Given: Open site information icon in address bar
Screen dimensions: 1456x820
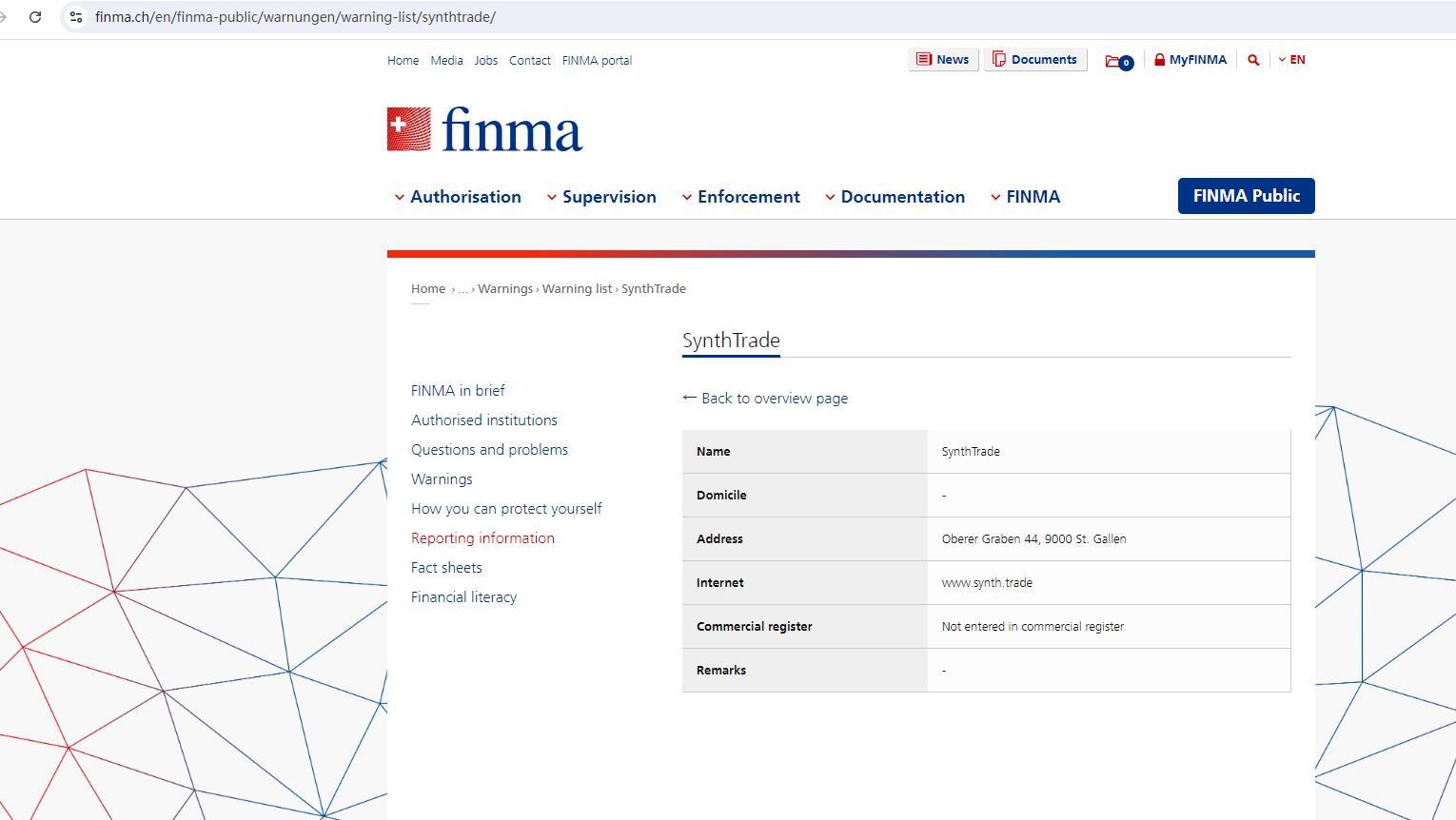Looking at the screenshot, I should [76, 17].
